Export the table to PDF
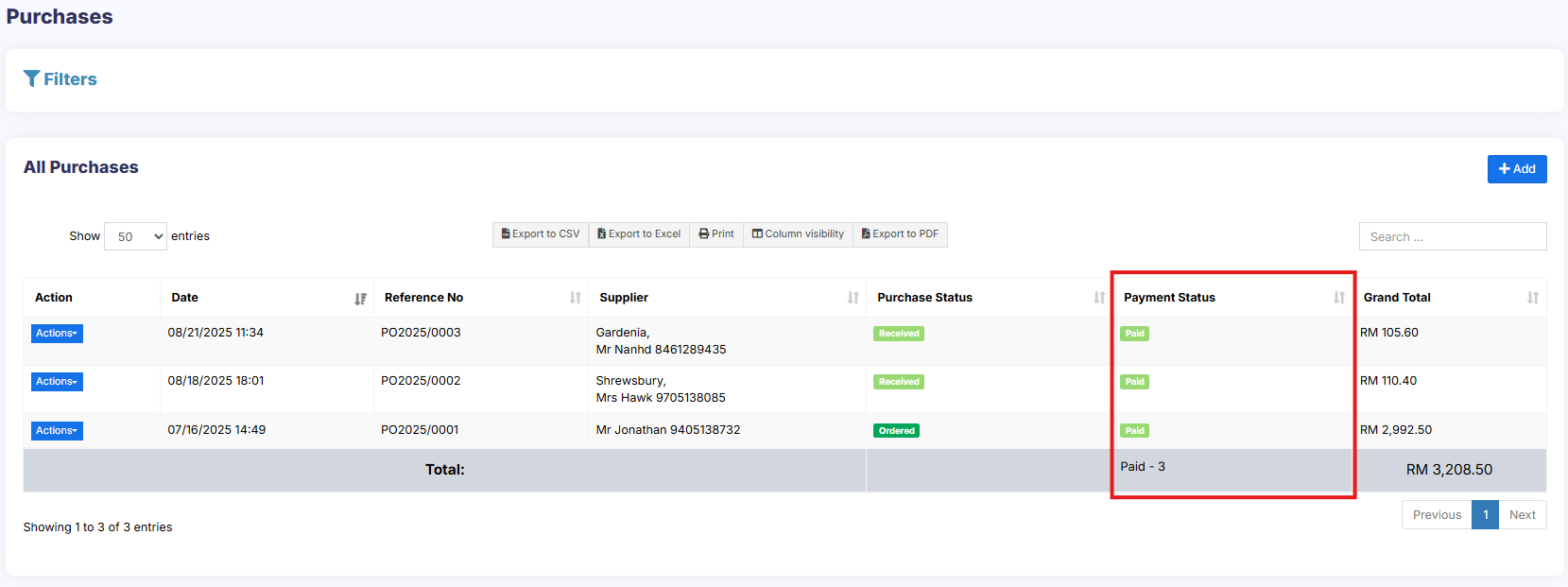The image size is (1568, 587). 900,234
